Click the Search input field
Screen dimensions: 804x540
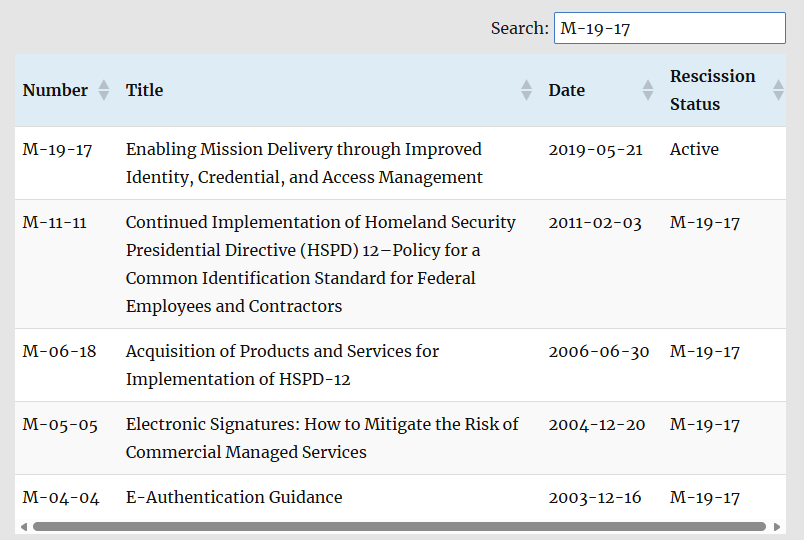tap(669, 28)
